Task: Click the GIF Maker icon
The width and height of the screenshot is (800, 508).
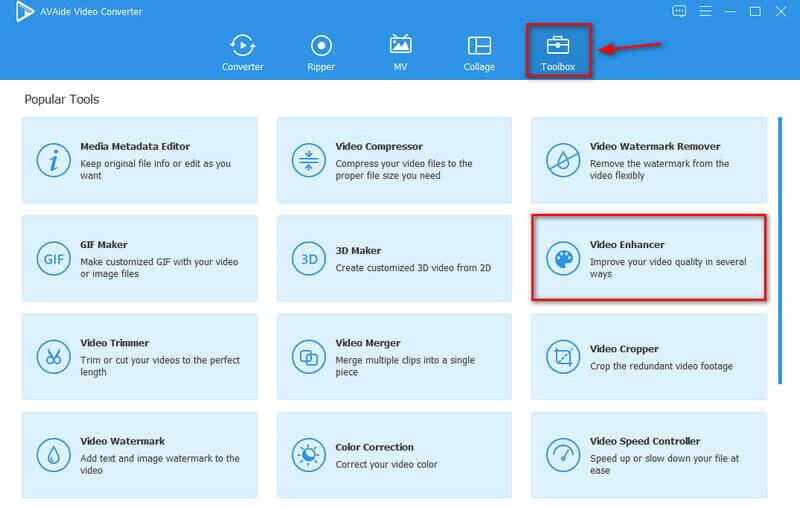Action: [x=53, y=259]
